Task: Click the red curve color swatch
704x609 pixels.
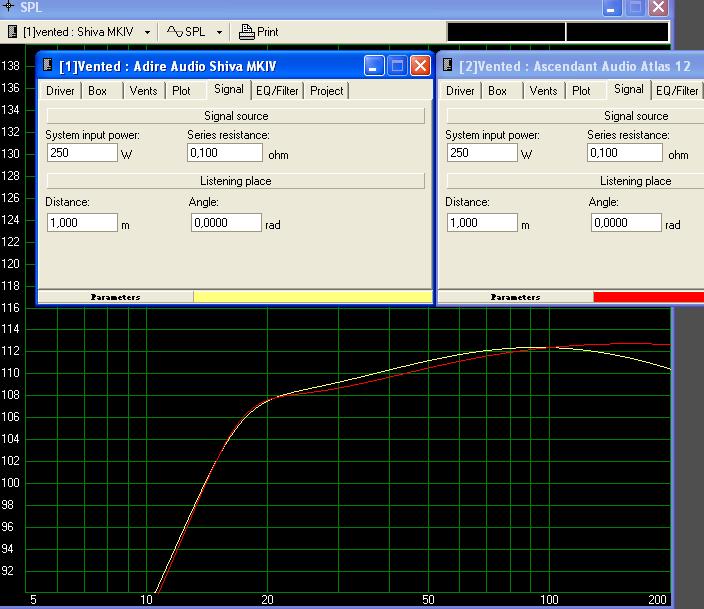Action: click(648, 297)
